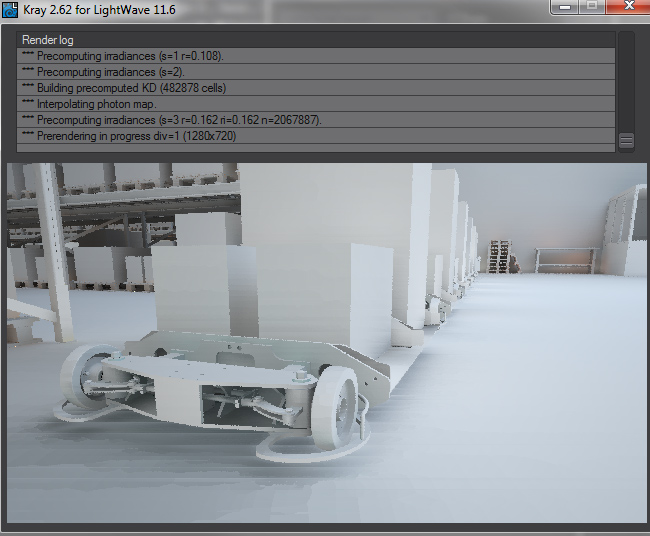Viewport: 650px width, 536px height.
Task: Click the Kray application icon in title bar
Action: coord(11,10)
